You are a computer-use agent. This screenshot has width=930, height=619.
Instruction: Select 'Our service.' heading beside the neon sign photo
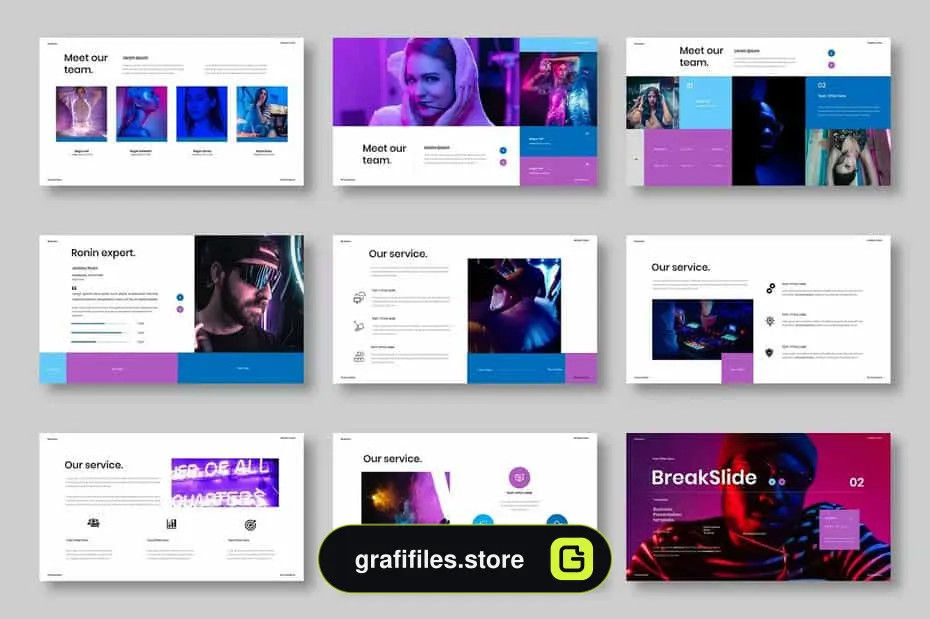pyautogui.click(x=94, y=465)
